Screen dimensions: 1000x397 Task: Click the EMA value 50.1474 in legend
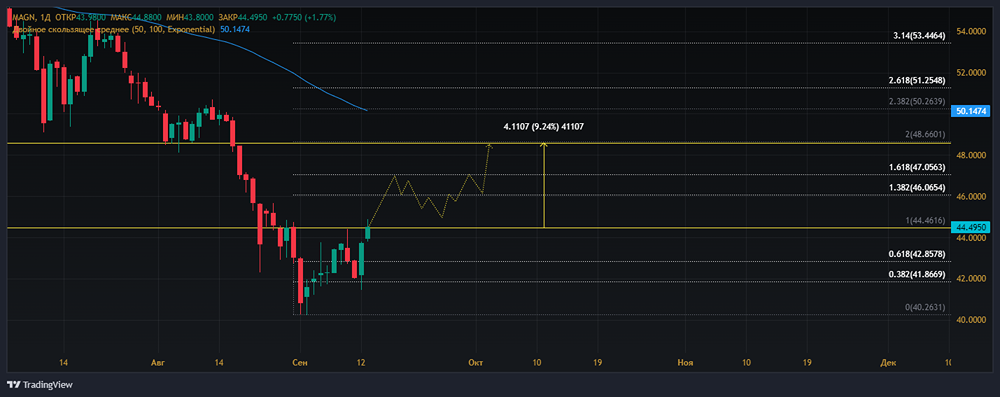[x=234, y=29]
